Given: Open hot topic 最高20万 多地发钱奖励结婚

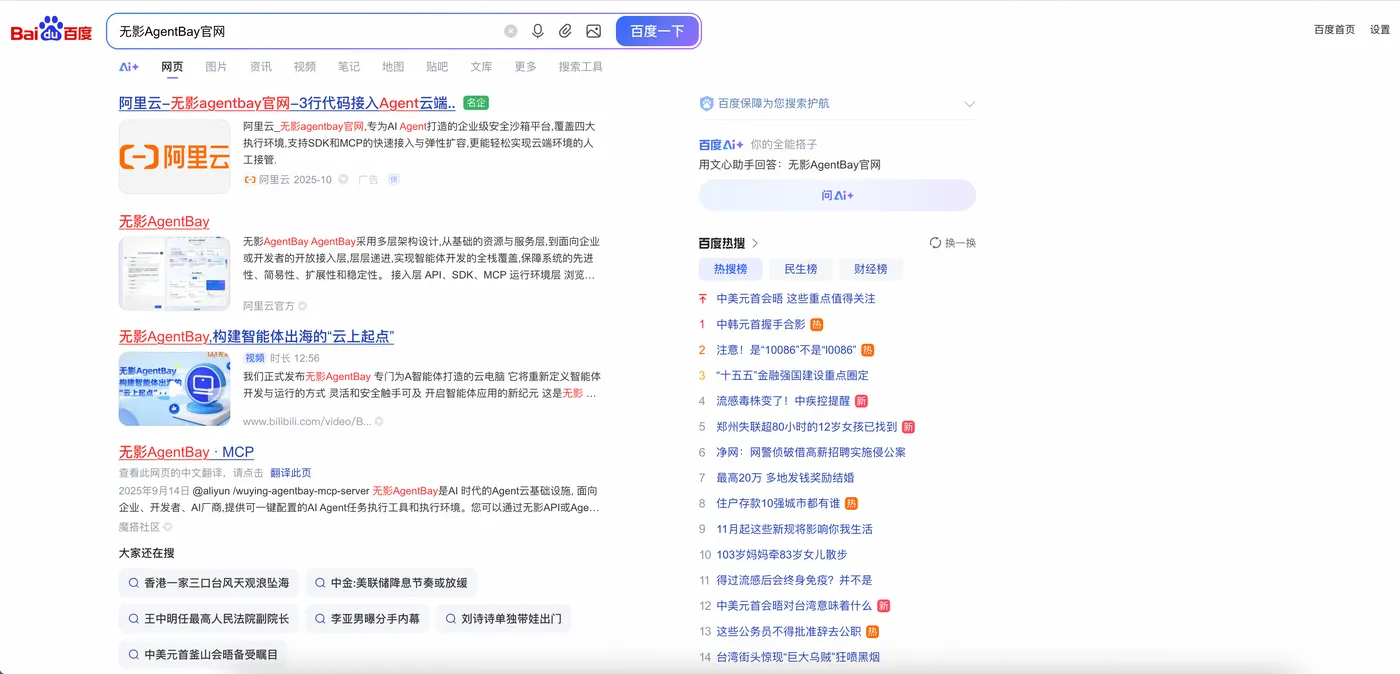Looking at the screenshot, I should [785, 478].
